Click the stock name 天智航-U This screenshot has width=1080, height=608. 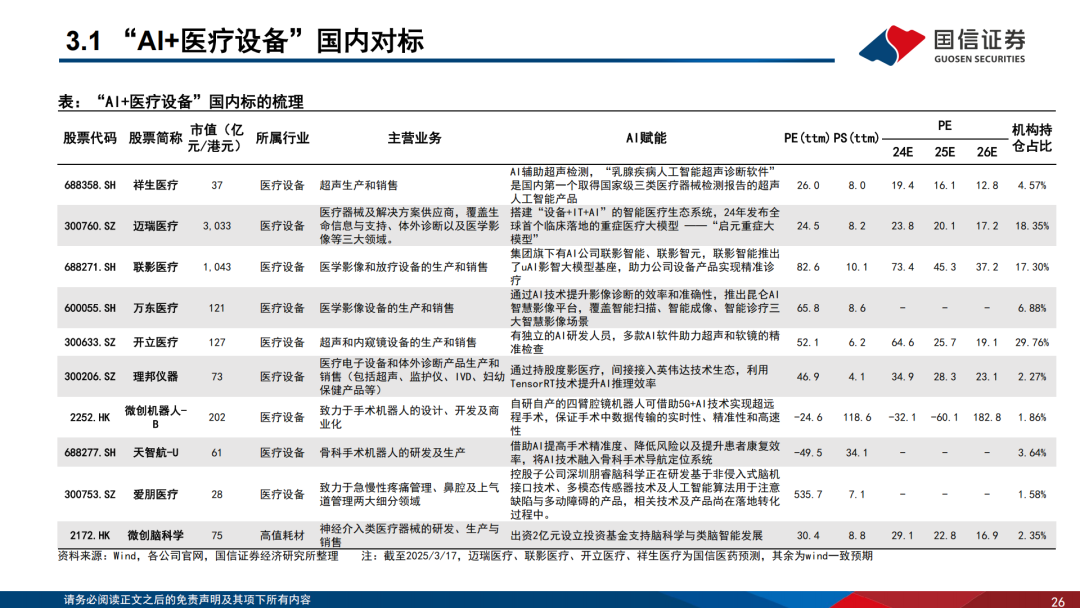(156, 452)
